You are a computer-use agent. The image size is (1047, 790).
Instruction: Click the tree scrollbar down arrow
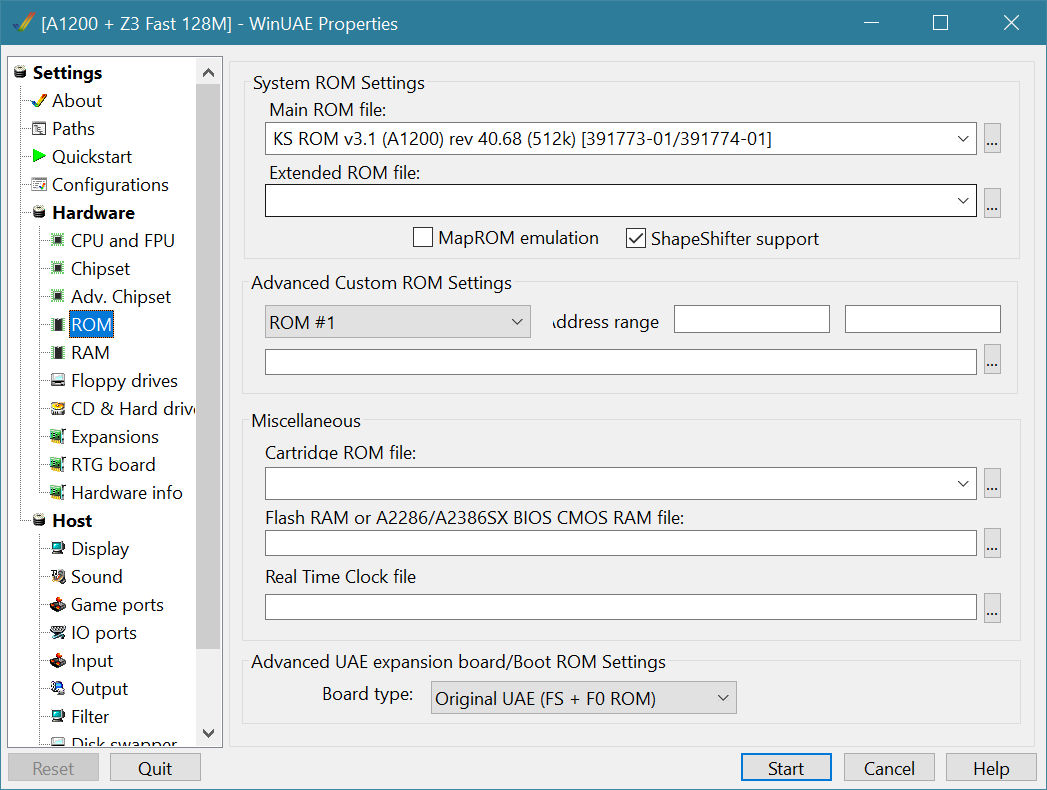pos(208,733)
